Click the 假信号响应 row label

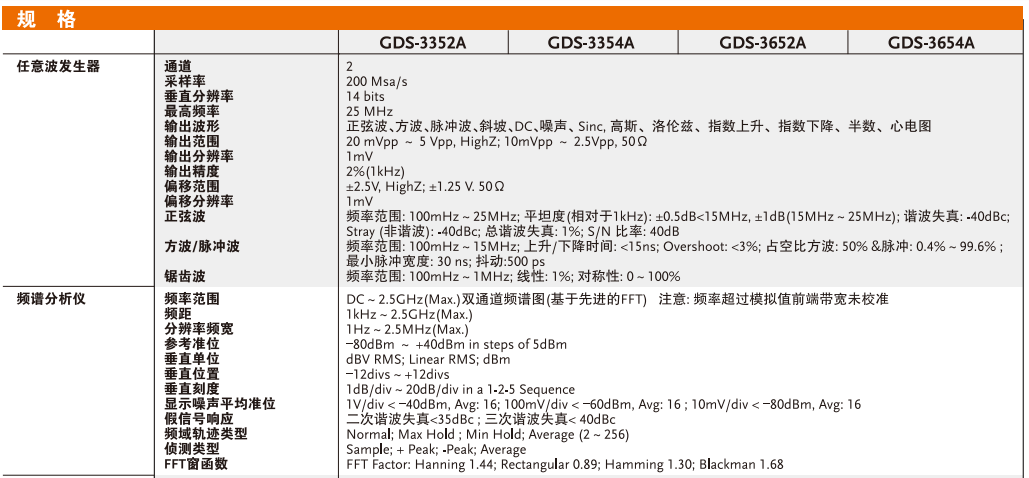198,420
